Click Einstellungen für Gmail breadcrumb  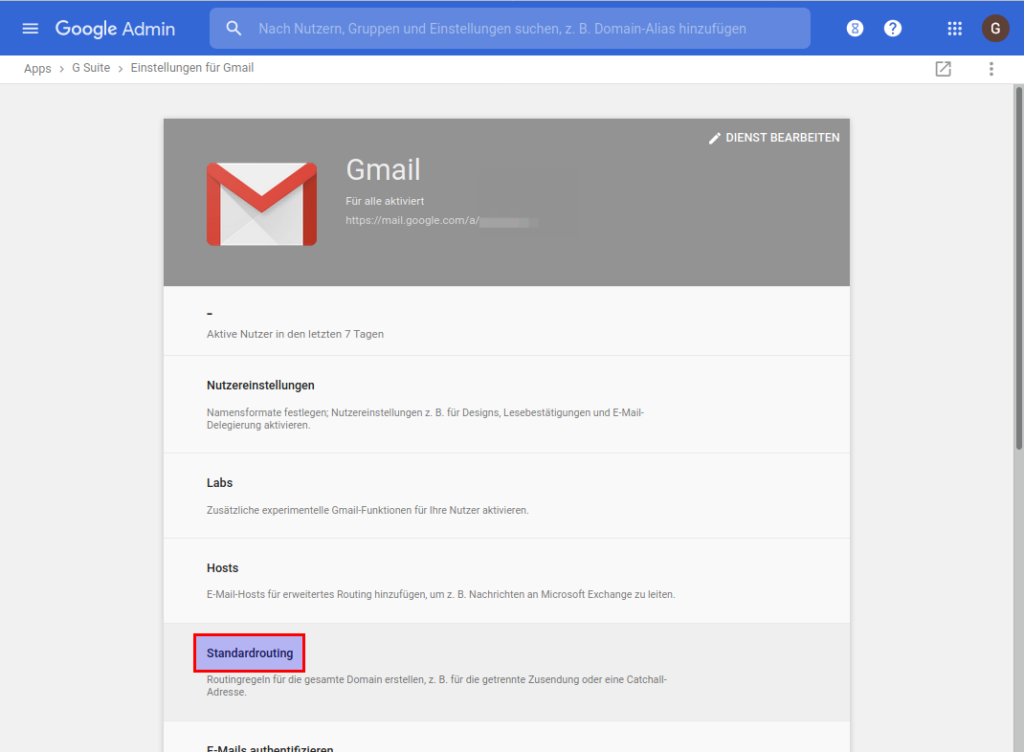(x=192, y=68)
